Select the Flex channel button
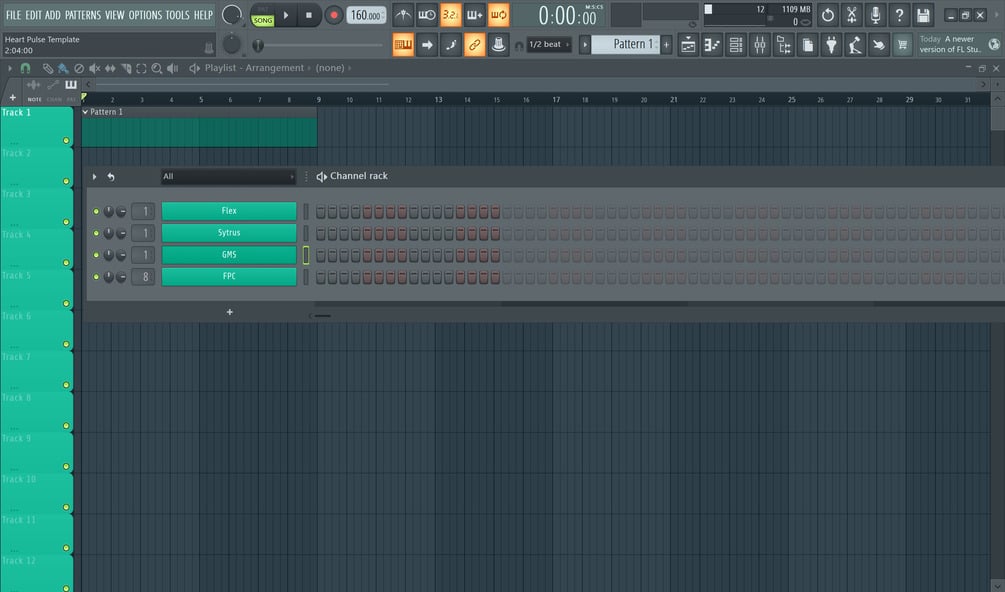This screenshot has height=592, width=1005. pyautogui.click(x=229, y=211)
